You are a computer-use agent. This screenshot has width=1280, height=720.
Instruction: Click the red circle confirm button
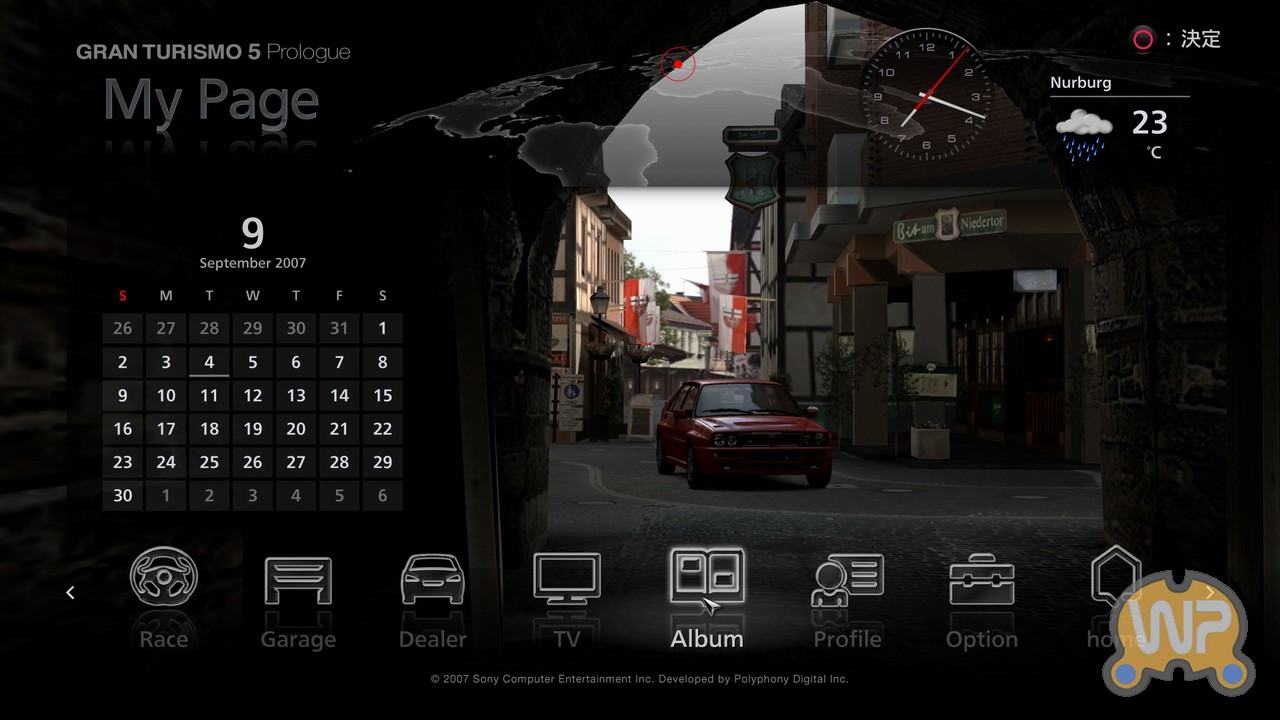pos(1142,40)
